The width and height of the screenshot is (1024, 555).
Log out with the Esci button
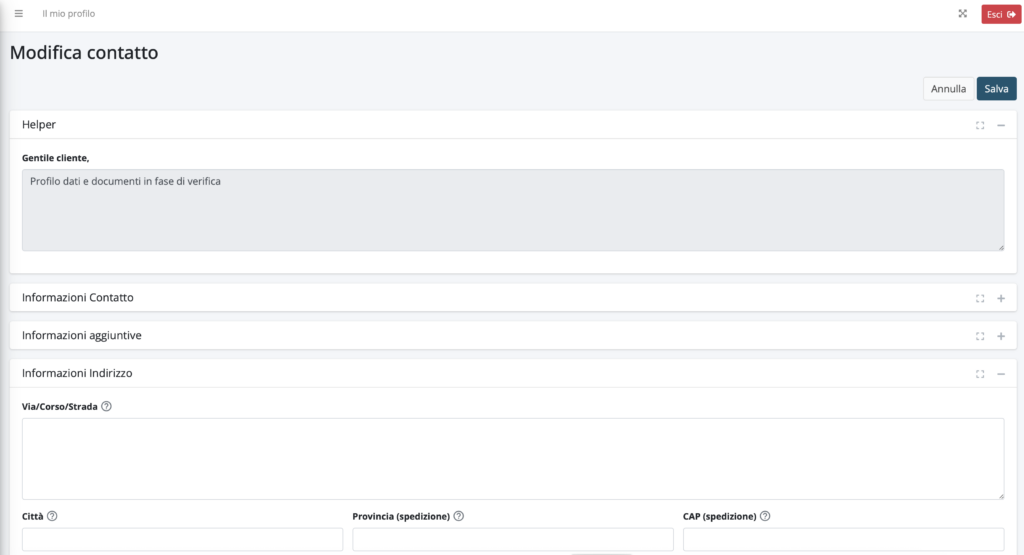coord(1001,14)
